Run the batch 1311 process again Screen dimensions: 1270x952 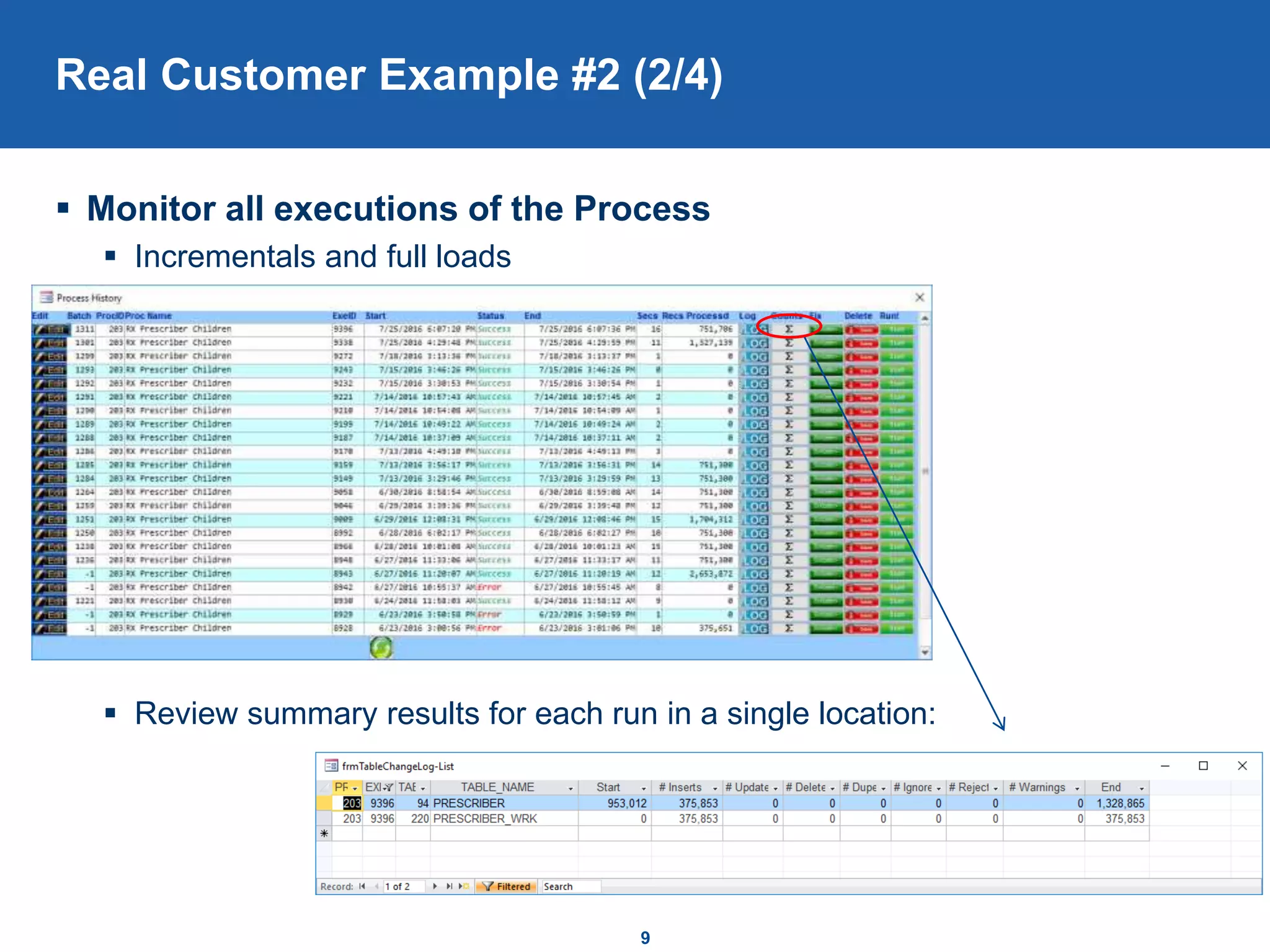click(897, 329)
